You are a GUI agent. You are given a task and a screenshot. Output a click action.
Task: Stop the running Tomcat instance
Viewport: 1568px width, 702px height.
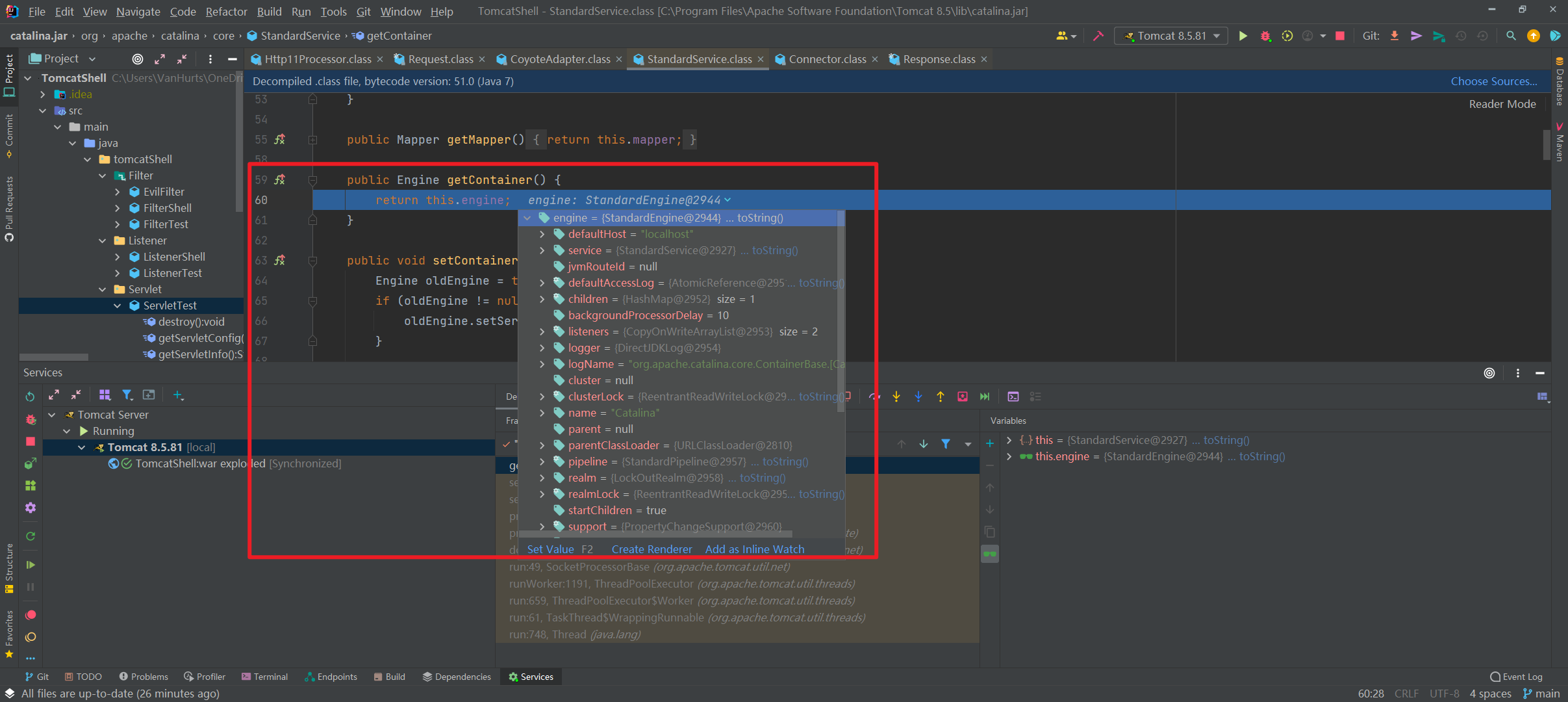pyautogui.click(x=1340, y=36)
